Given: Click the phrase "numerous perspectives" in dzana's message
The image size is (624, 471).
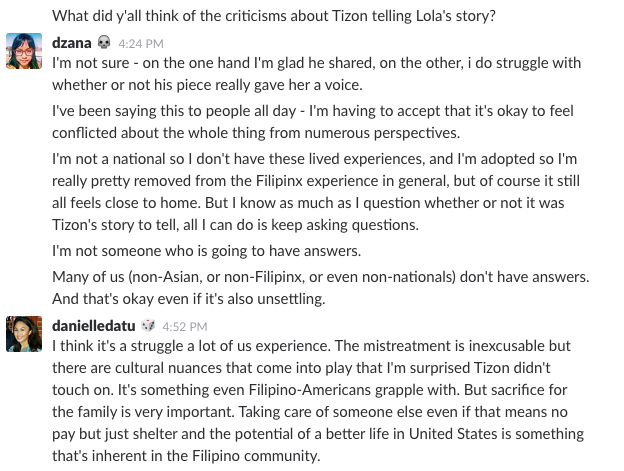Looking at the screenshot, I should [x=382, y=133].
